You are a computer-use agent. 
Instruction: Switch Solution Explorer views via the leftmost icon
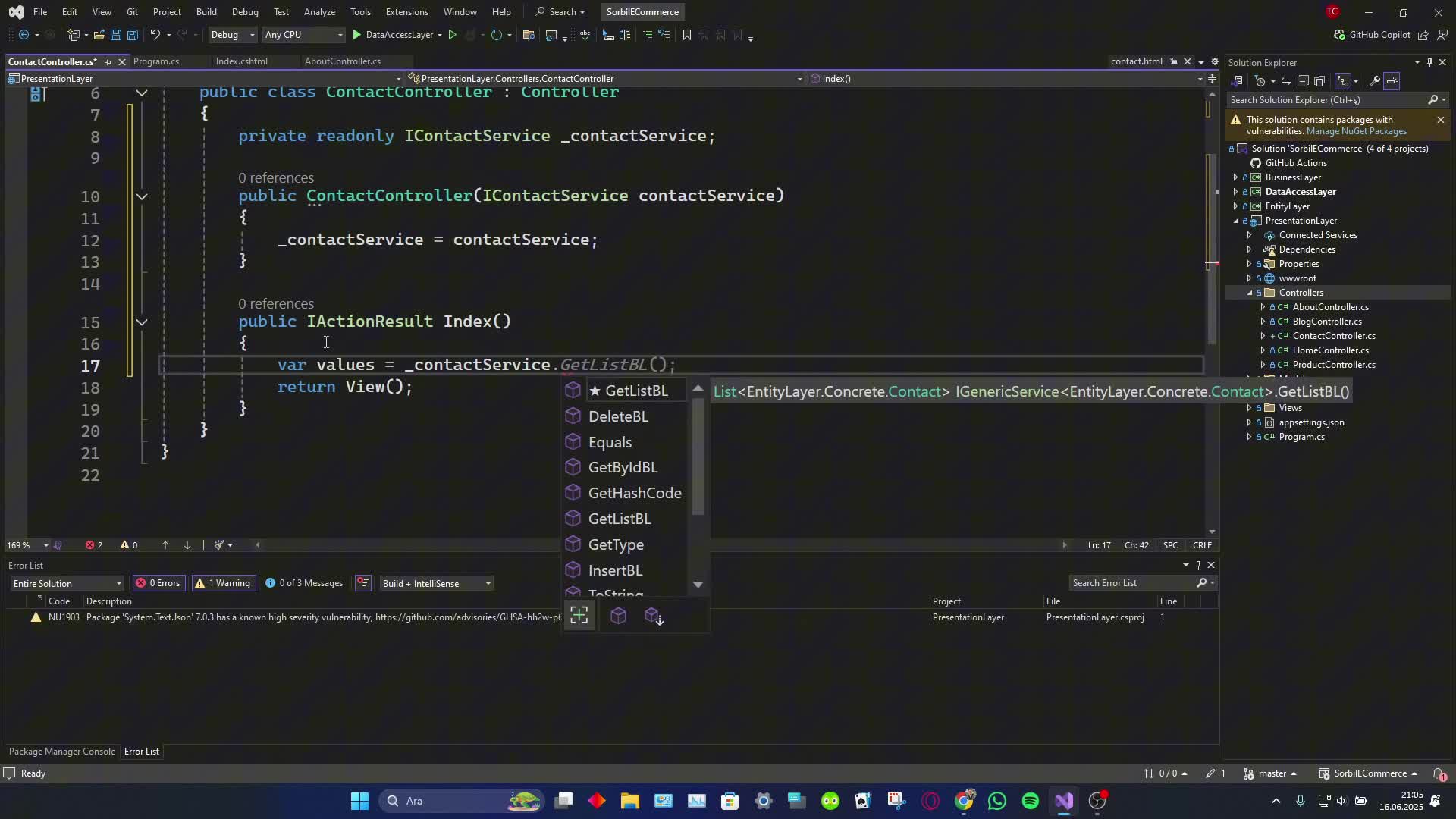coord(1238,81)
